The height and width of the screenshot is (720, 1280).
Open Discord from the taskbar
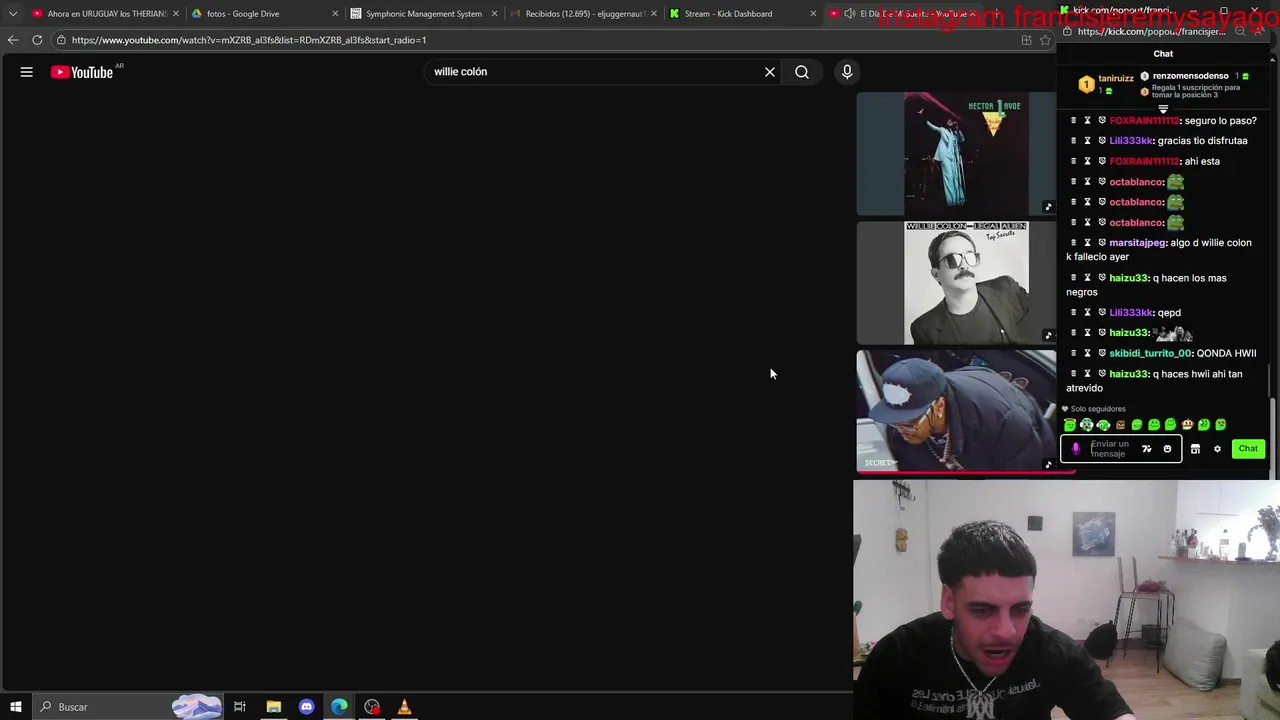point(306,707)
